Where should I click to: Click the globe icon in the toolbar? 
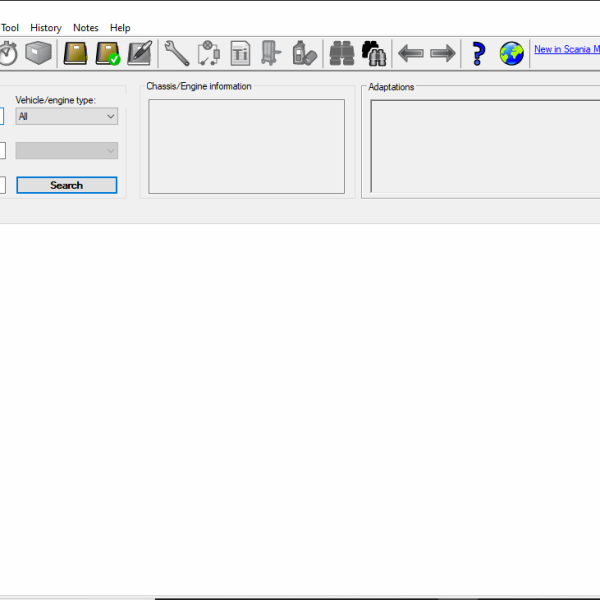(512, 53)
